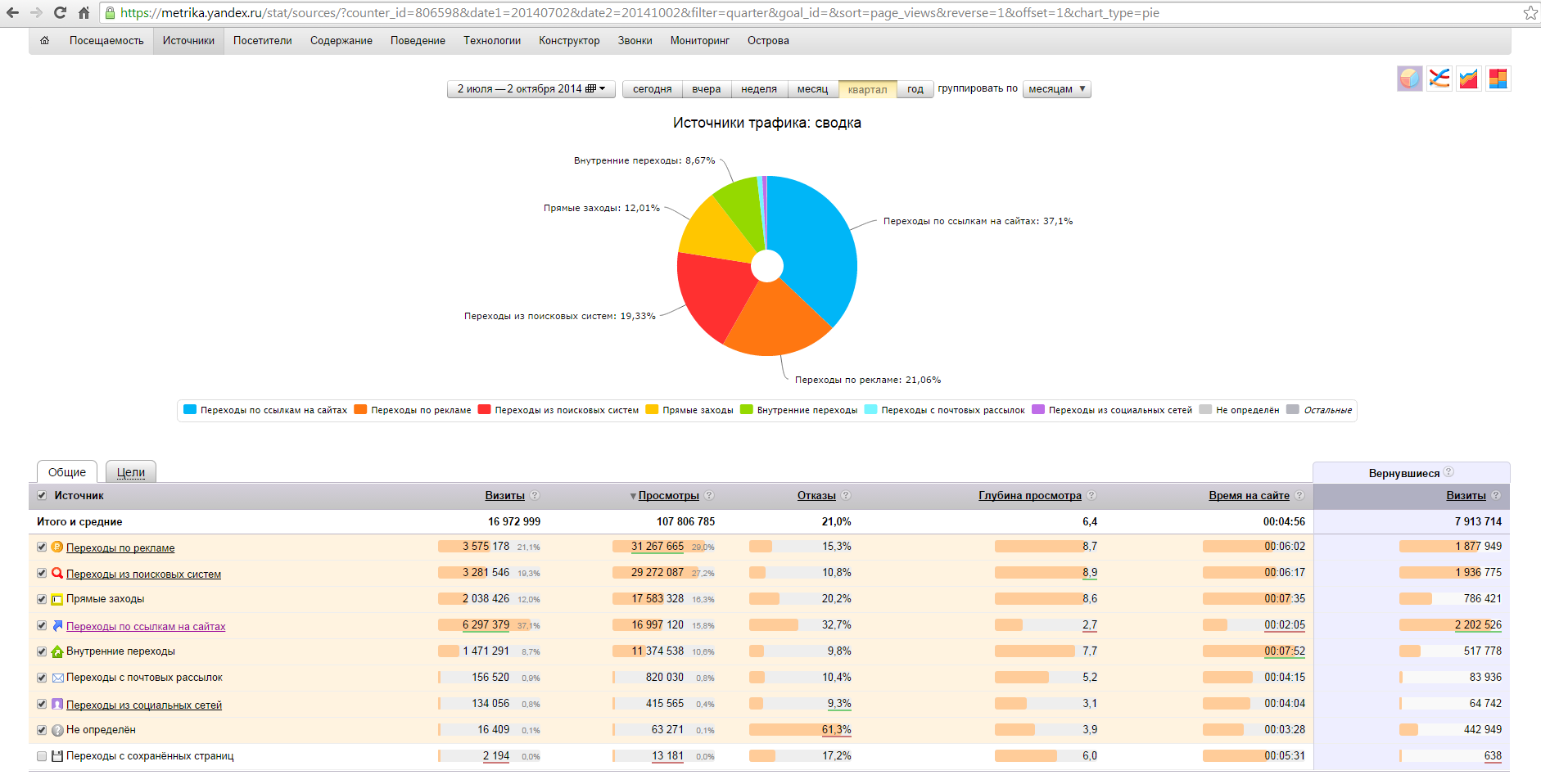Image resolution: width=1541 pixels, height=784 pixels.
Task: Click blue legend swatch for ссылкам на сайтах
Action: tap(190, 410)
